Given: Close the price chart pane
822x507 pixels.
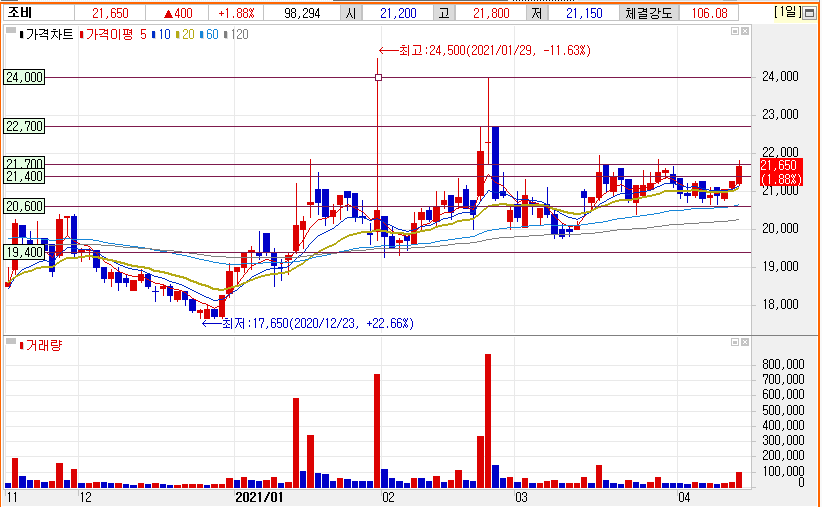Looking at the screenshot, I should click(x=745, y=31).
